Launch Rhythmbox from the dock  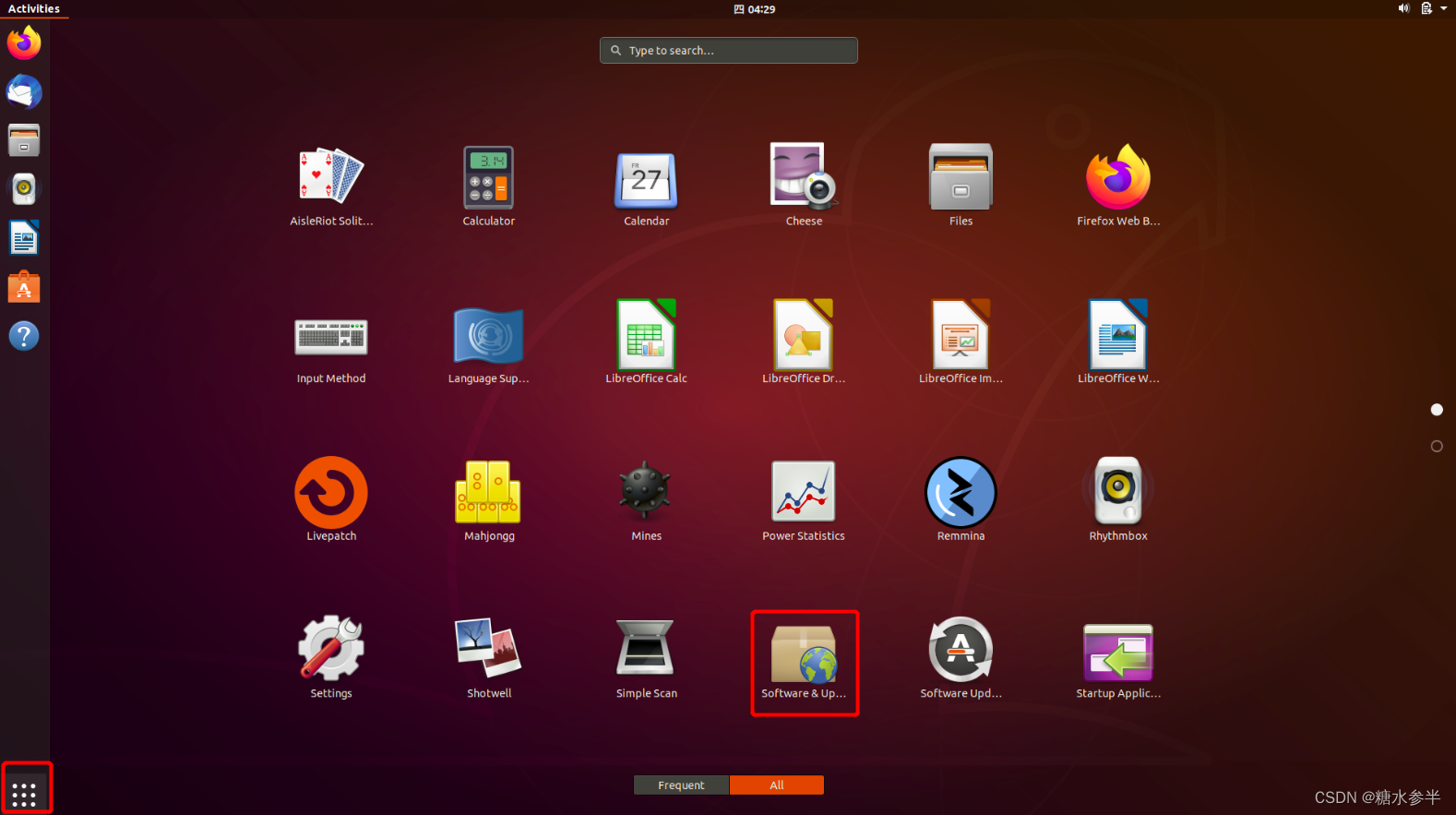coord(24,189)
